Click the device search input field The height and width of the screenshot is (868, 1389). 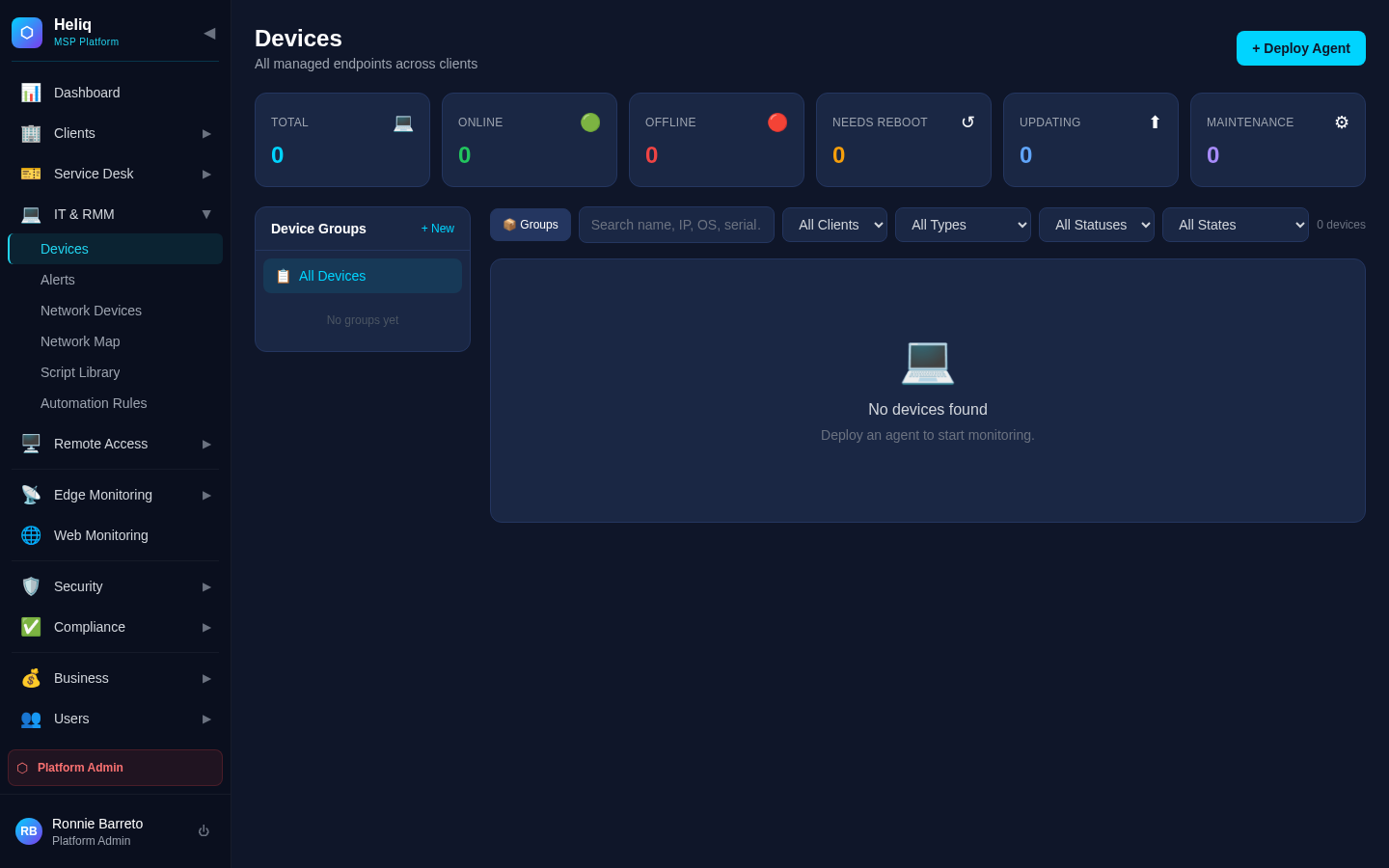[x=675, y=225]
